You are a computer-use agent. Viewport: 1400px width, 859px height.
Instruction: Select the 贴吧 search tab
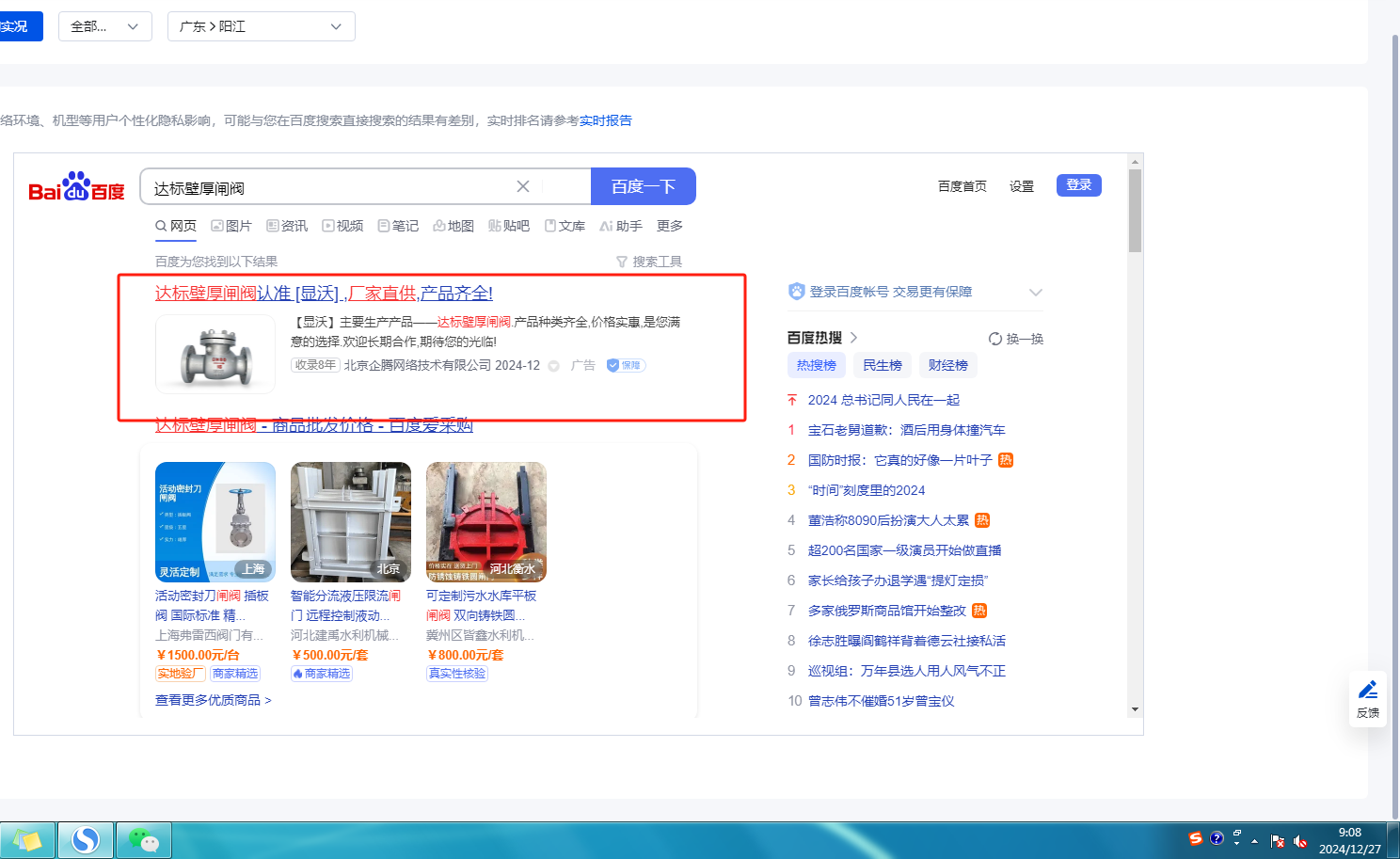click(509, 226)
